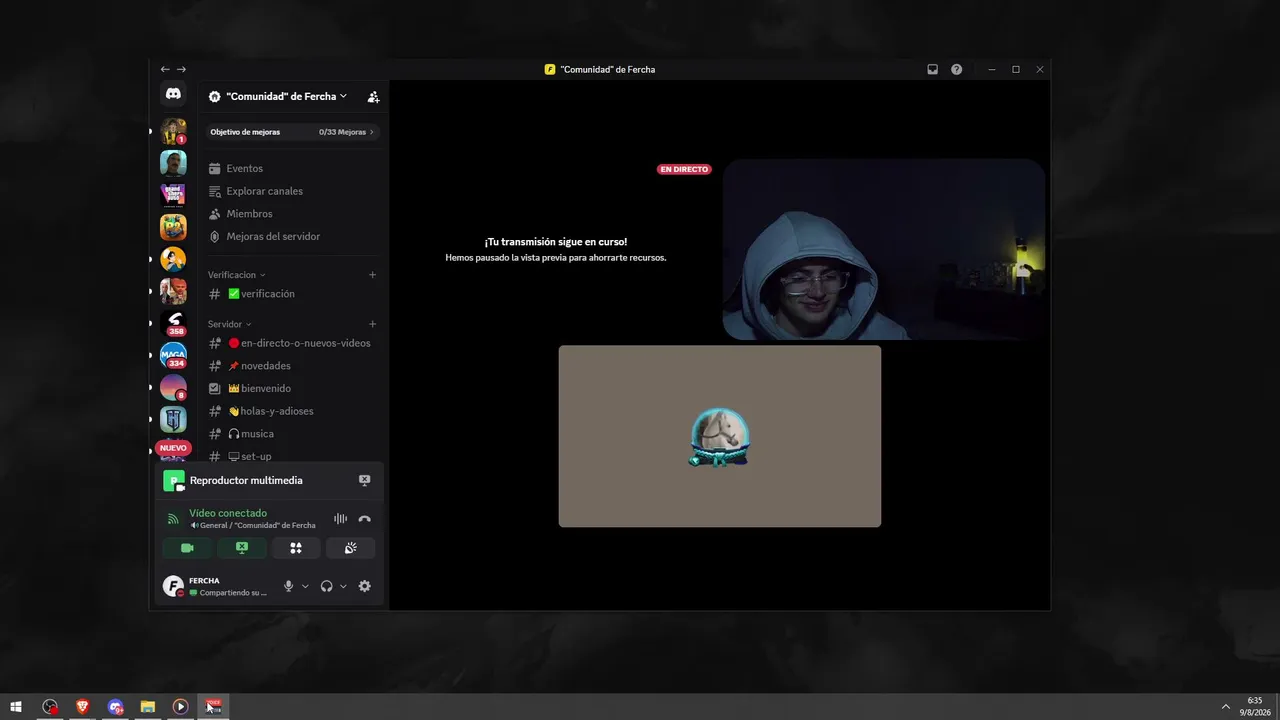The width and height of the screenshot is (1280, 720).
Task: Open voice connection signal details icon
Action: pyautogui.click(x=173, y=519)
